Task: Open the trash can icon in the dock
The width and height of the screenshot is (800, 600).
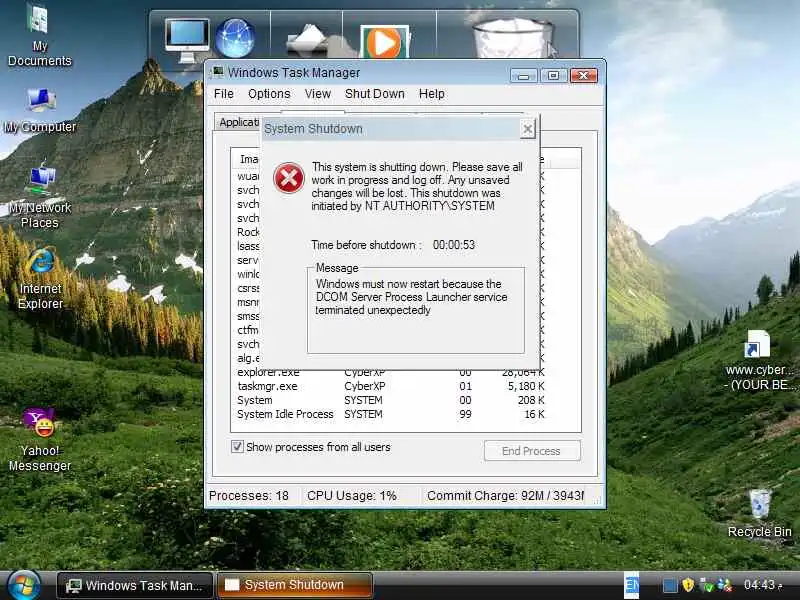Action: pyautogui.click(x=513, y=38)
